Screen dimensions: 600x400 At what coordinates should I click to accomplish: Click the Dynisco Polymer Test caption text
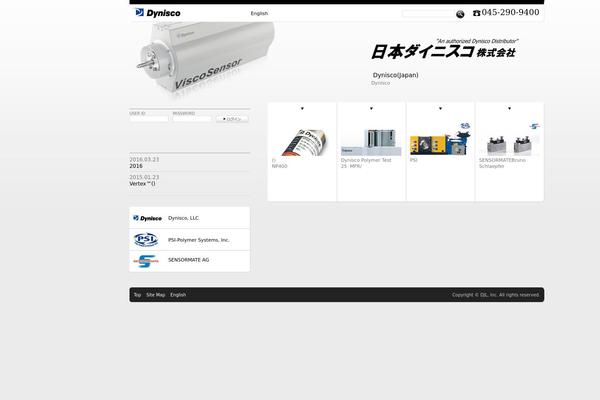[366, 163]
